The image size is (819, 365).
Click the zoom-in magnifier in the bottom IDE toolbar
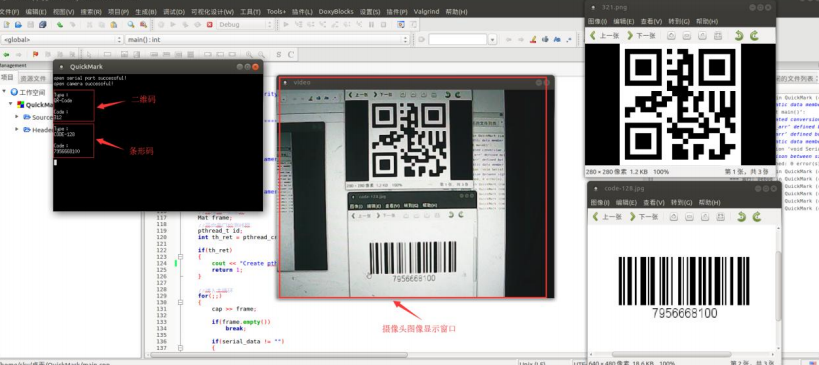coord(249,54)
